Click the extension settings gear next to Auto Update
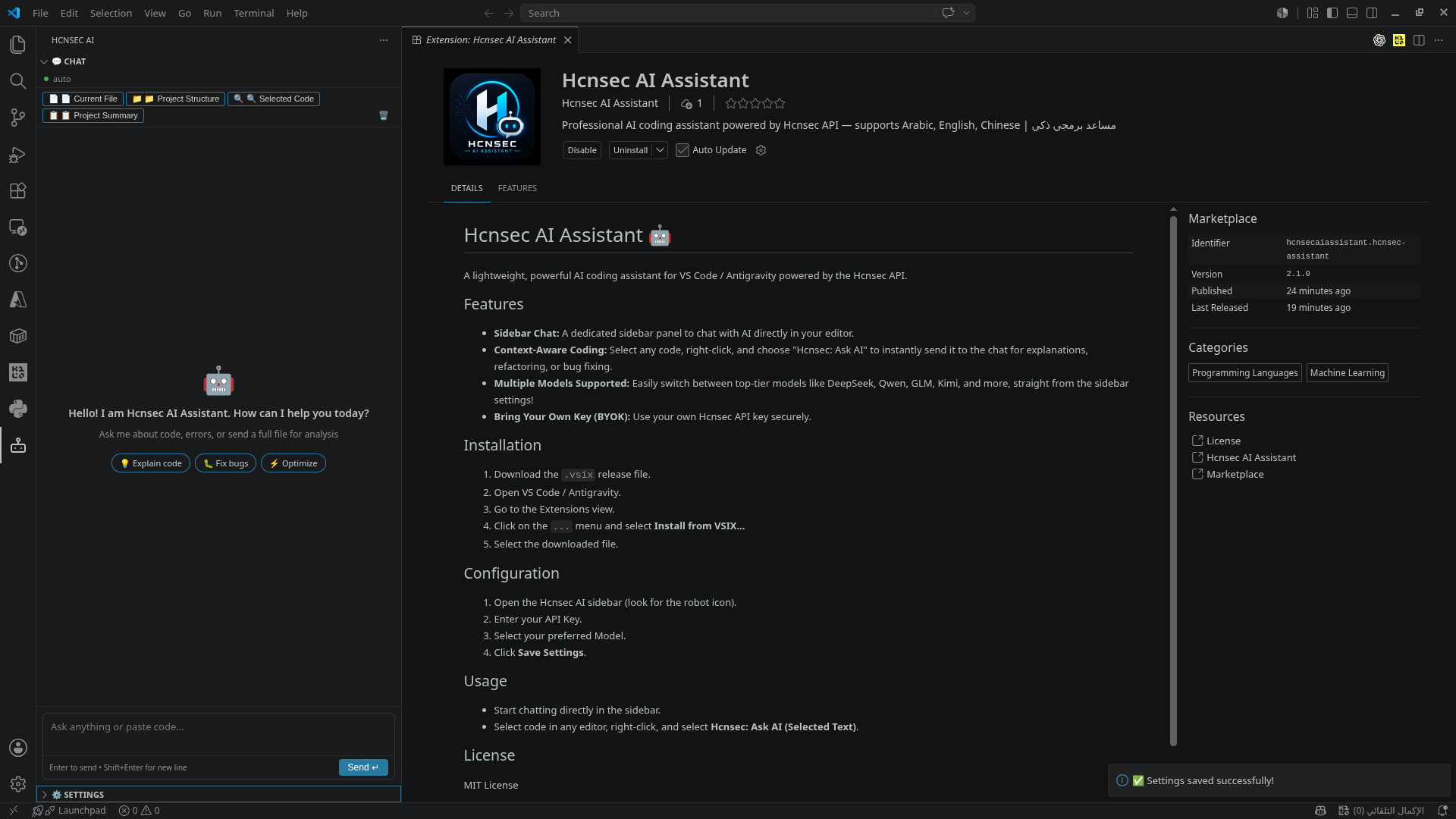 tap(761, 150)
